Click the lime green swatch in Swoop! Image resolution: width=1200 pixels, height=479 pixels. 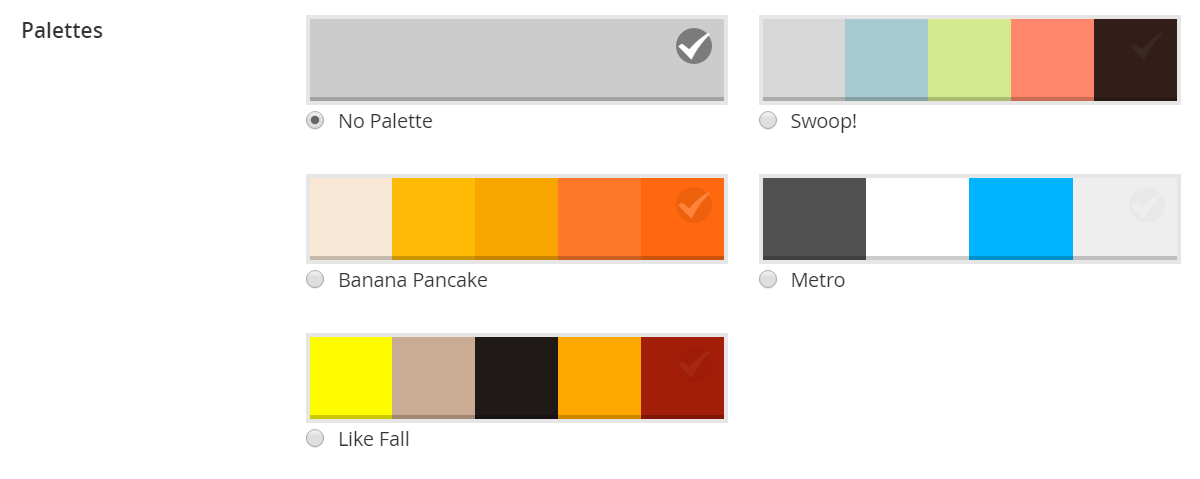(x=969, y=59)
